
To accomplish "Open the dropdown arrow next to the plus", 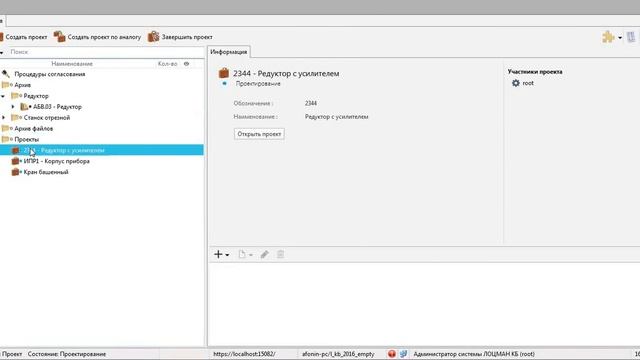I will 227,255.
